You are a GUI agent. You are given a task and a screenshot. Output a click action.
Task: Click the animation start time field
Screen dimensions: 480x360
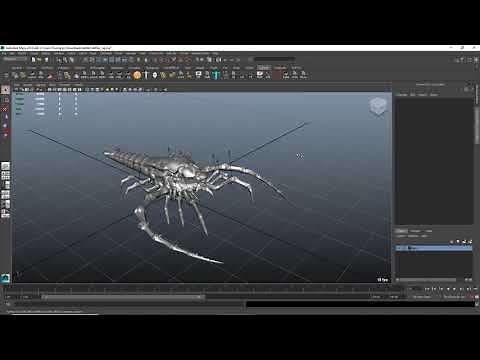[9, 297]
